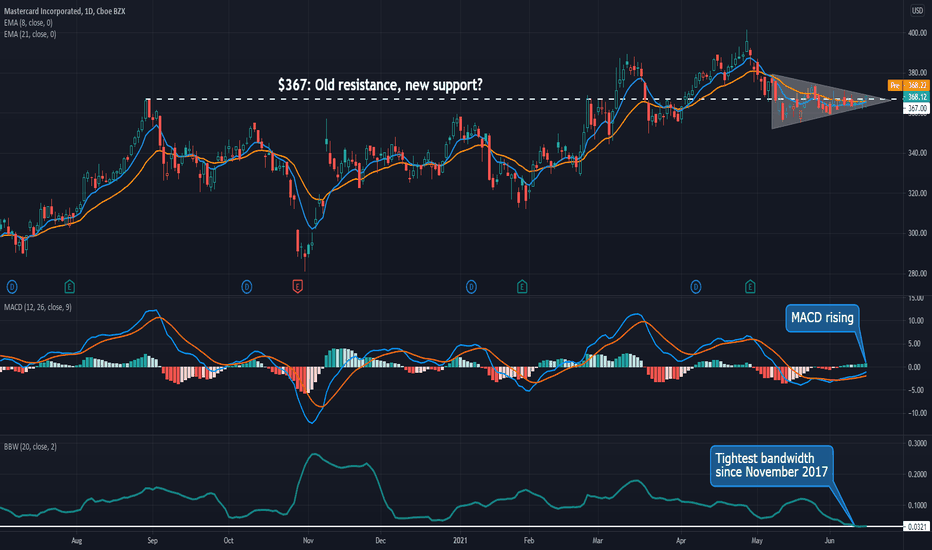Click the orange Pre 368.22 price label
Screen dimensions: 932x550
coord(908,86)
